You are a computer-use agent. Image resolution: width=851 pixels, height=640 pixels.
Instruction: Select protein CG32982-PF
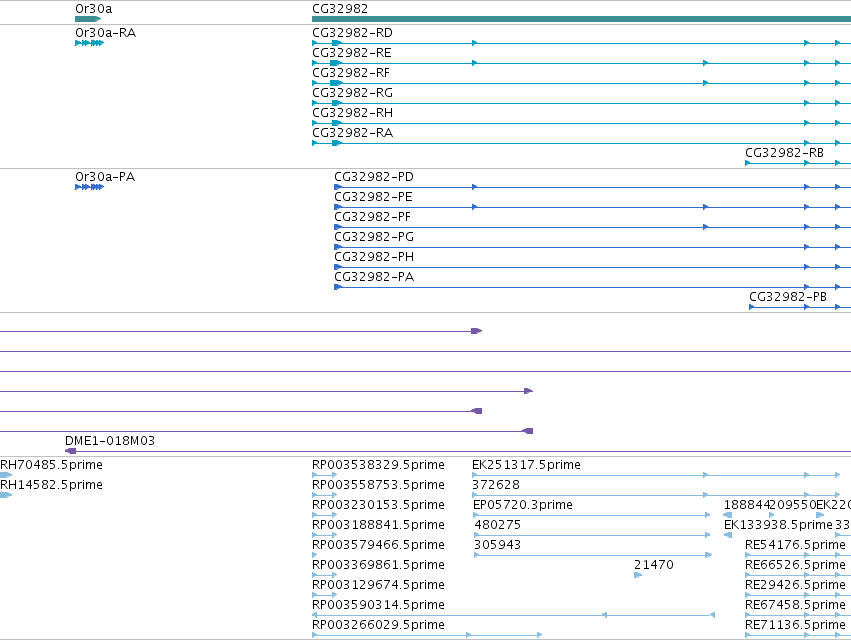click(x=372, y=217)
